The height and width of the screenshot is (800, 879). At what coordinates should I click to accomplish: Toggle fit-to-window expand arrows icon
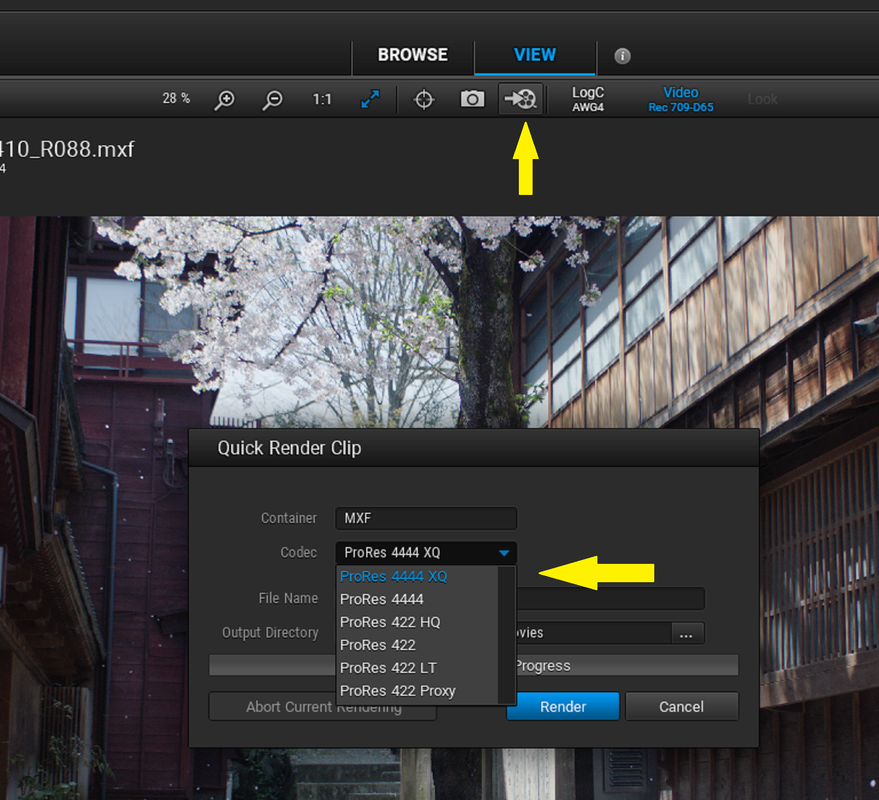(x=370, y=99)
